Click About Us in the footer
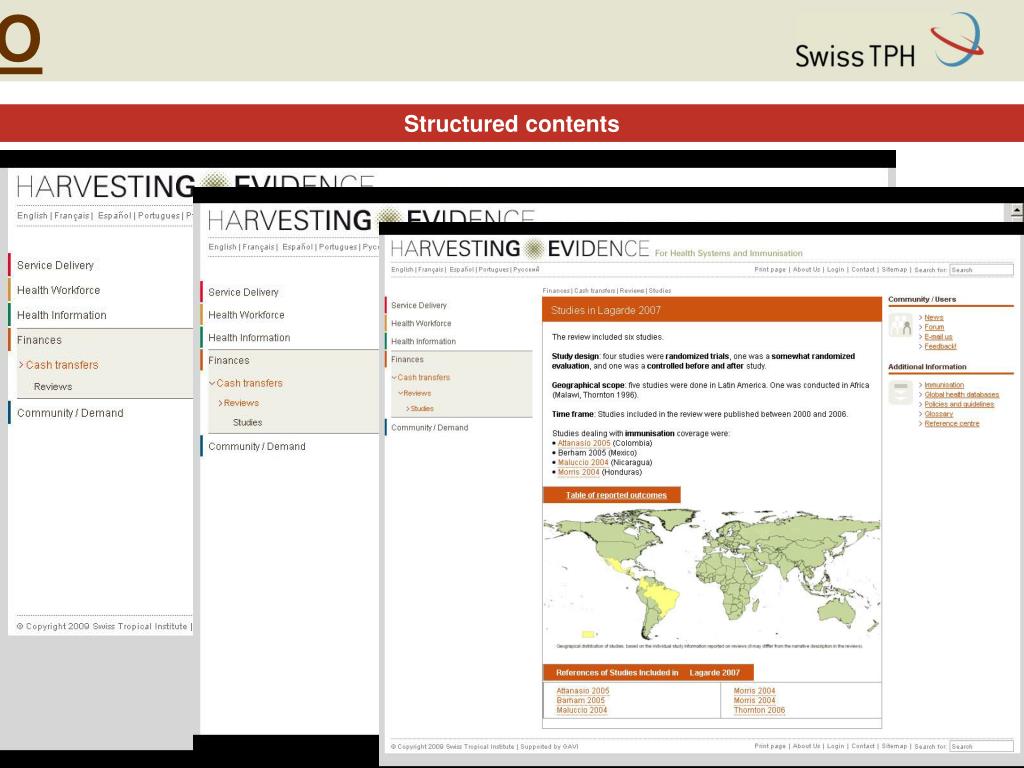The height and width of the screenshot is (768, 1024). tap(807, 746)
